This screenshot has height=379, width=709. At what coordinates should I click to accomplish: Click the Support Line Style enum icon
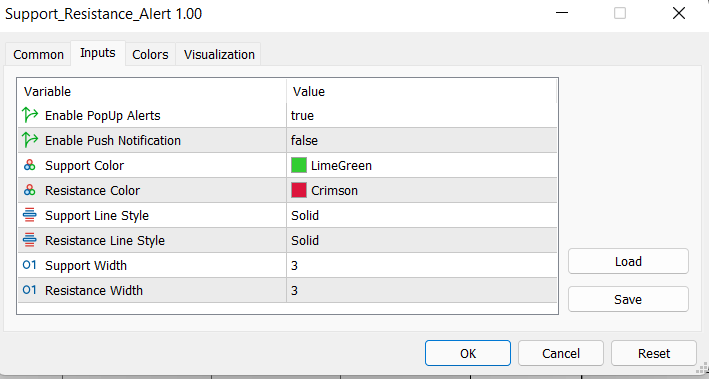[x=30, y=215]
